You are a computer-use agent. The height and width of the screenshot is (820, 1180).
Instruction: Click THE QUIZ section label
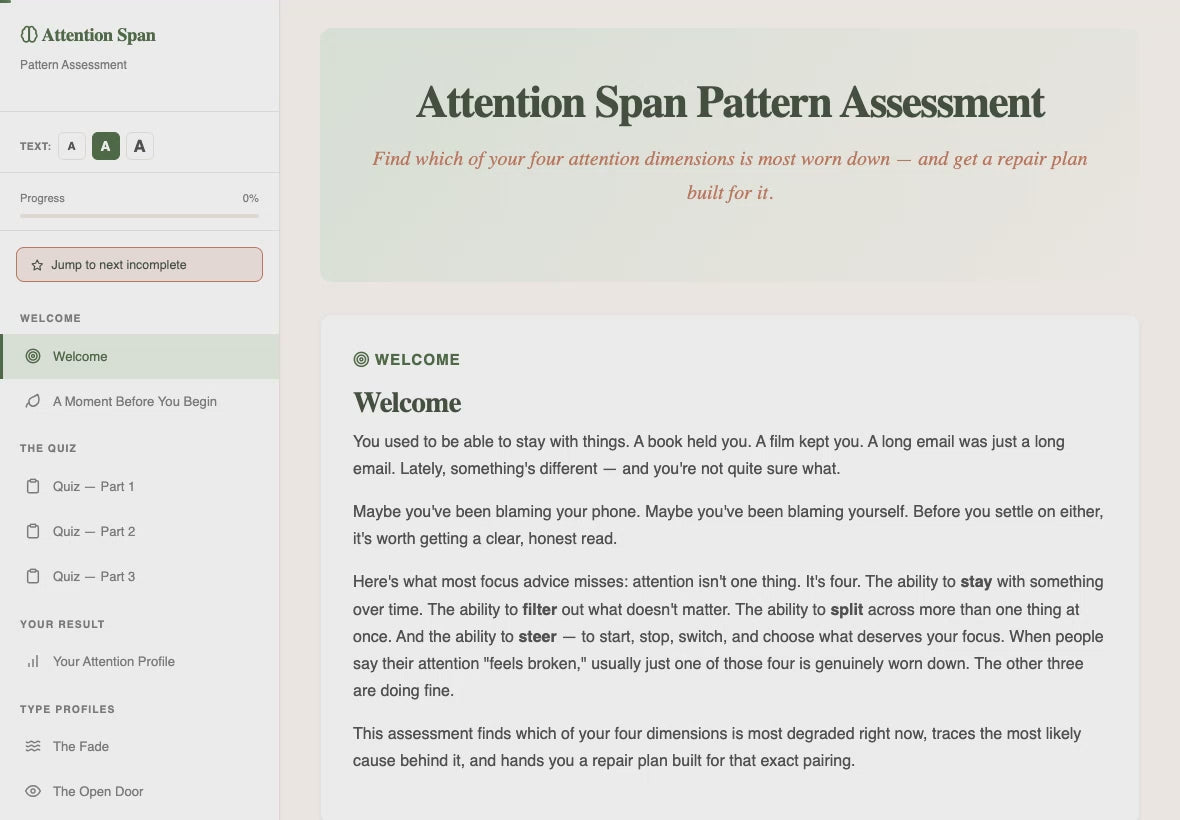tap(48, 448)
